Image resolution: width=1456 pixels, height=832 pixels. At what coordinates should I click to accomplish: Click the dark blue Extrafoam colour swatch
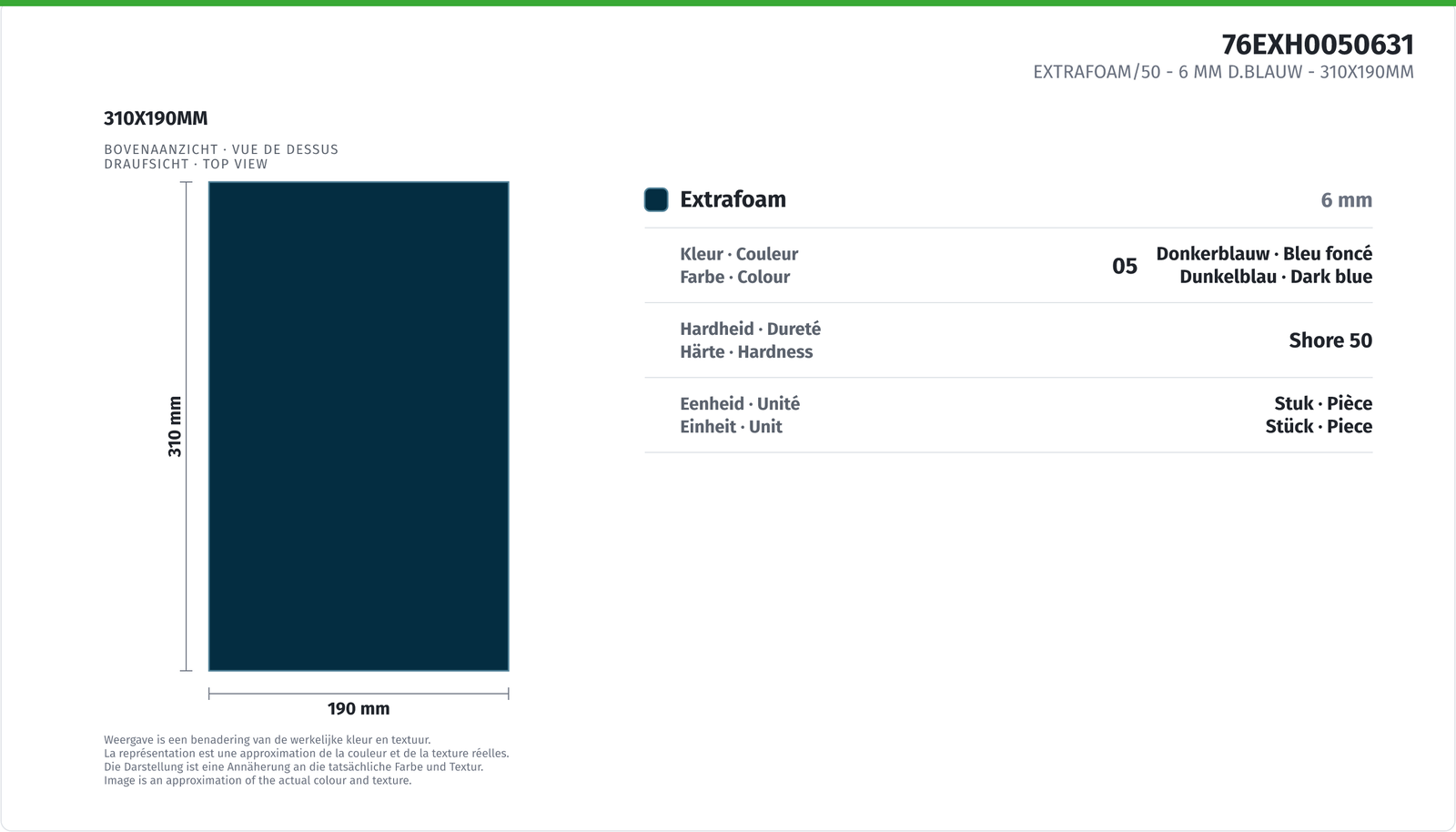tap(656, 199)
